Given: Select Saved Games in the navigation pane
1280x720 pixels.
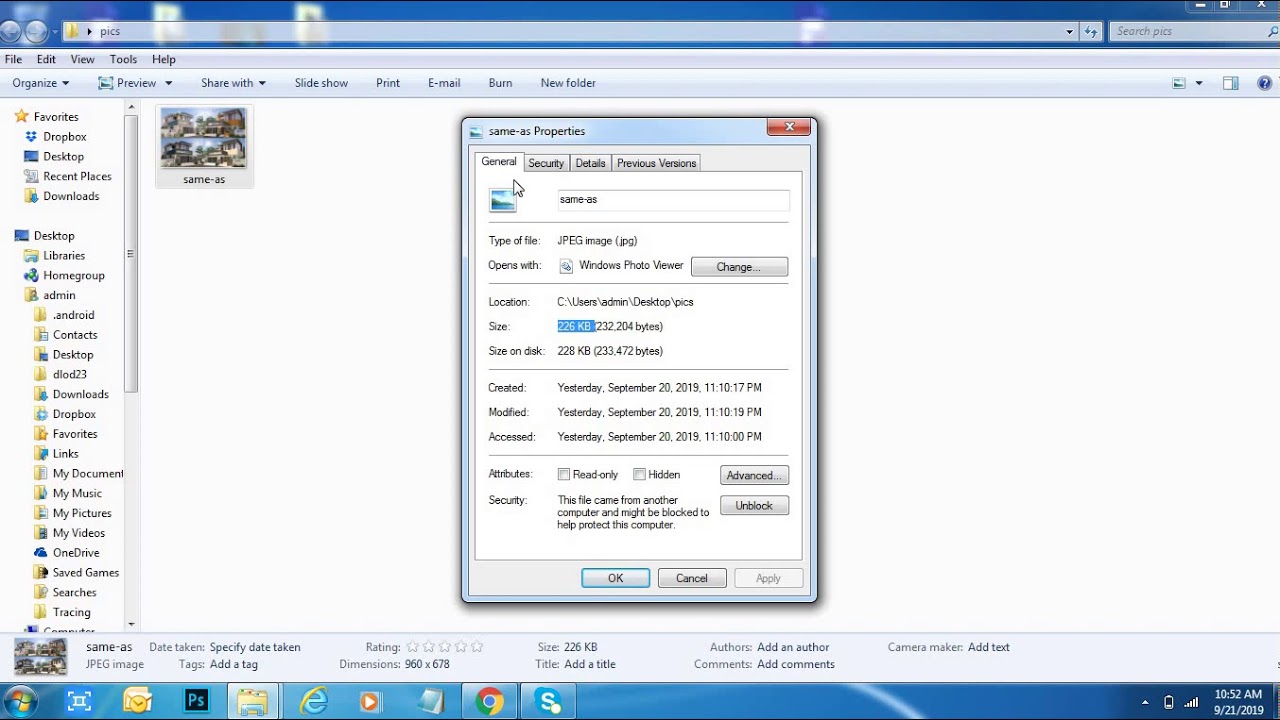Looking at the screenshot, I should [x=86, y=573].
